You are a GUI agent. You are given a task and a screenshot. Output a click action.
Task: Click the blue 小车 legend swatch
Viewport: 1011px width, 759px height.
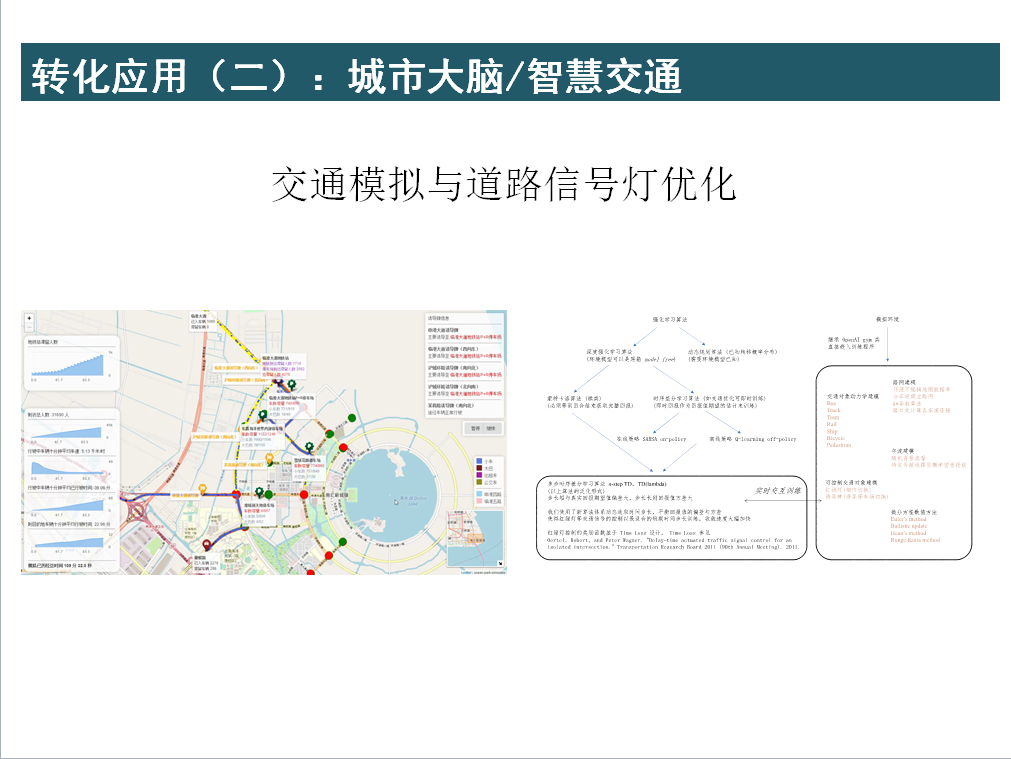[479, 461]
